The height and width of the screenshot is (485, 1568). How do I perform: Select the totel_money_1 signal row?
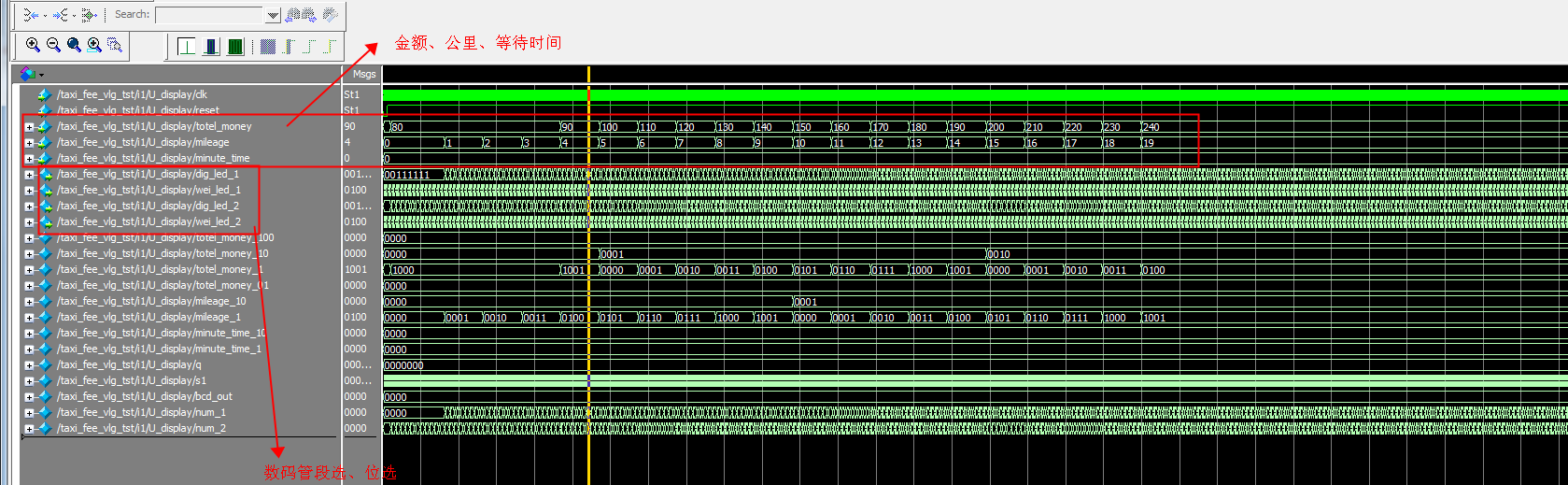[x=180, y=269]
